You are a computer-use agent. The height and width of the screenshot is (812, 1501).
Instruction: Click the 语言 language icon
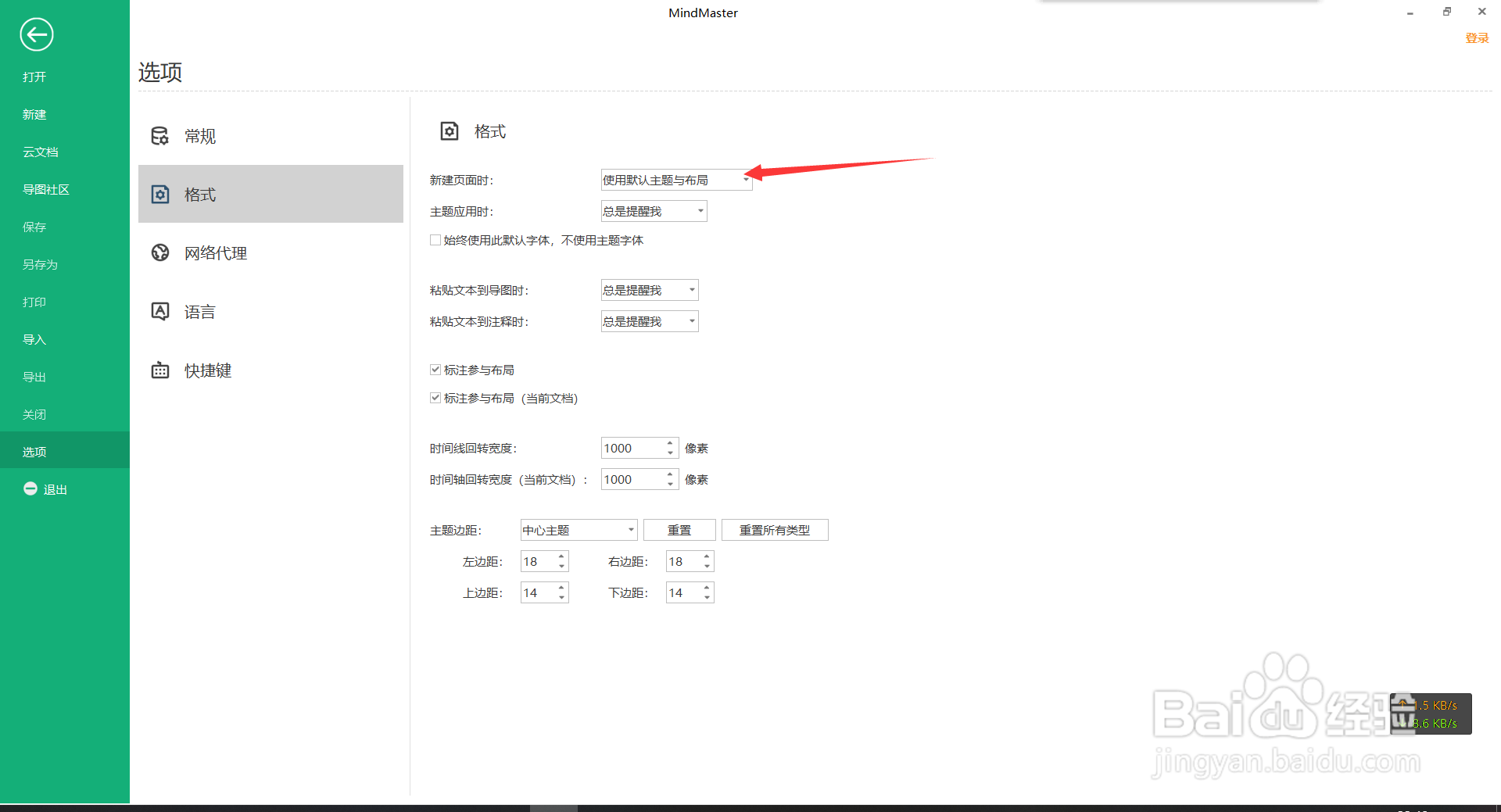[x=160, y=311]
